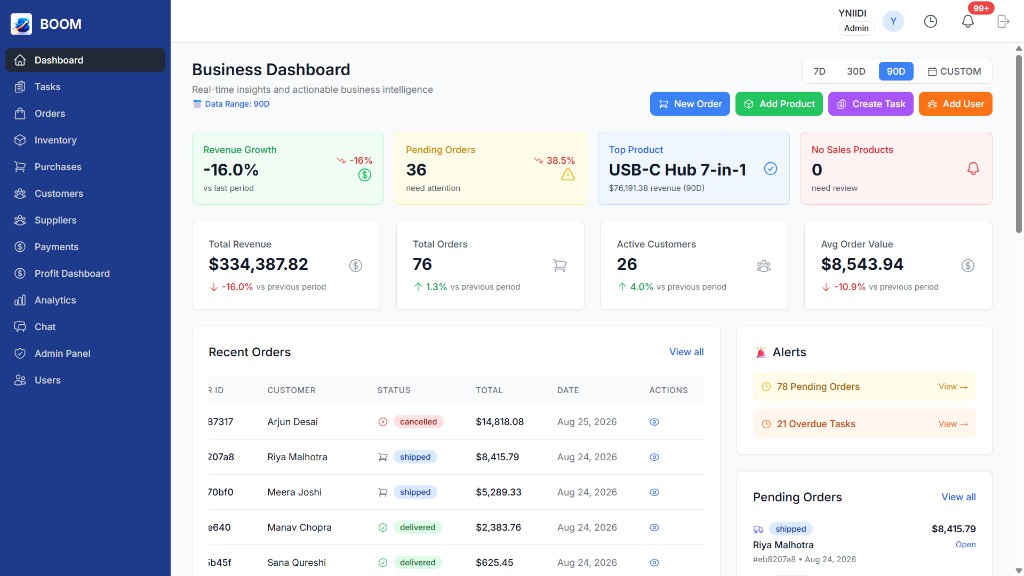Click the dollar icon in Total Revenue card
Screen dimensions: 1024x576
(355, 265)
